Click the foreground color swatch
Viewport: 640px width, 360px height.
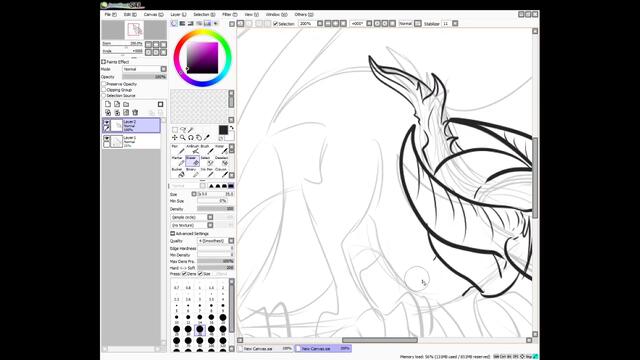[x=223, y=130]
